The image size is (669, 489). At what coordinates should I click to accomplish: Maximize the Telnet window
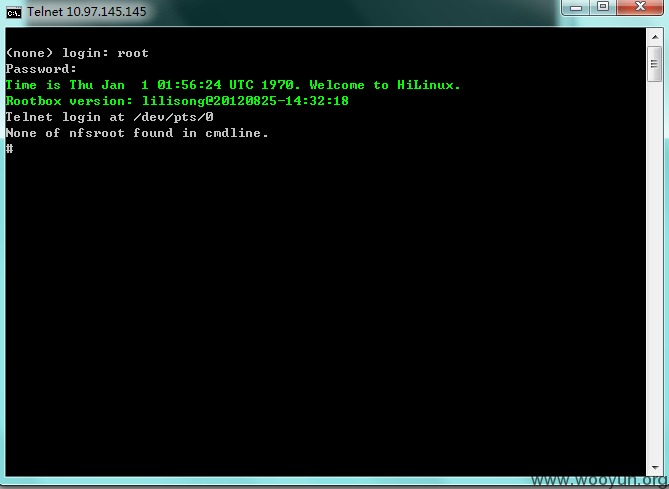(x=603, y=7)
